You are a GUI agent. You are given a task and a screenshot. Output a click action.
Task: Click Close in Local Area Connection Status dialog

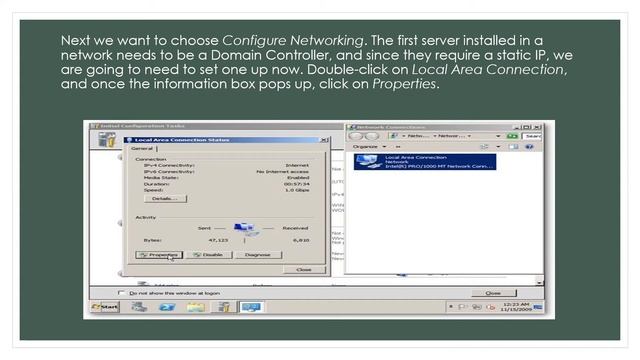pyautogui.click(x=304, y=270)
